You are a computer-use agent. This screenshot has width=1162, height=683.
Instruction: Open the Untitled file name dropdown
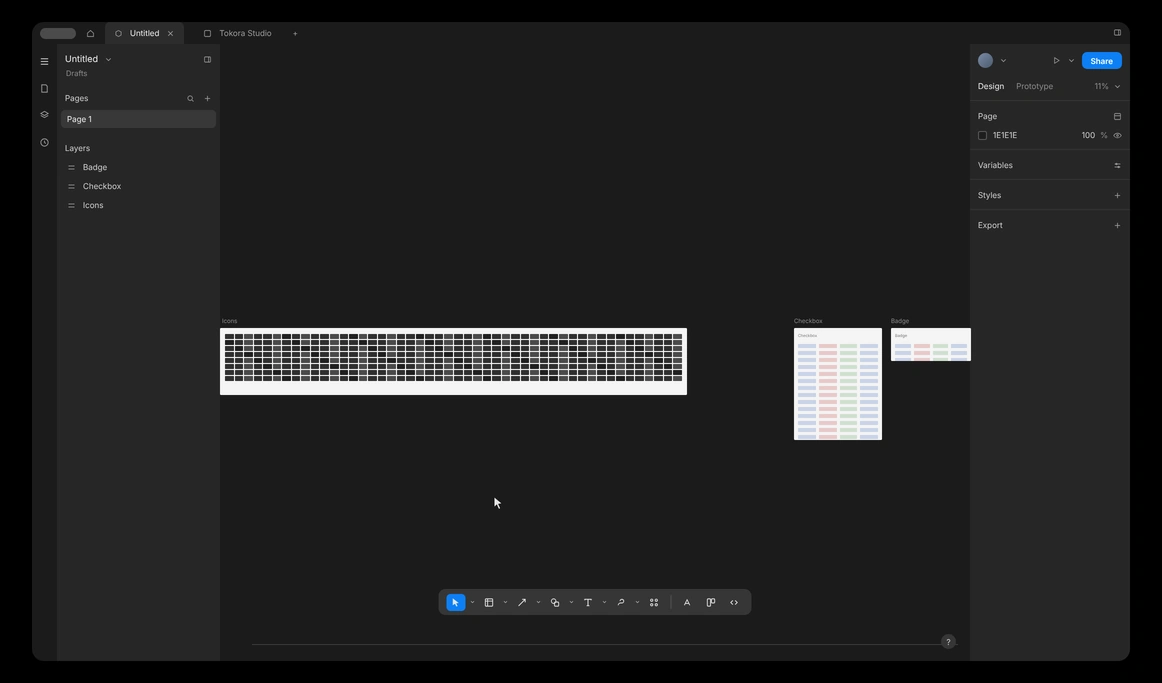tap(108, 59)
